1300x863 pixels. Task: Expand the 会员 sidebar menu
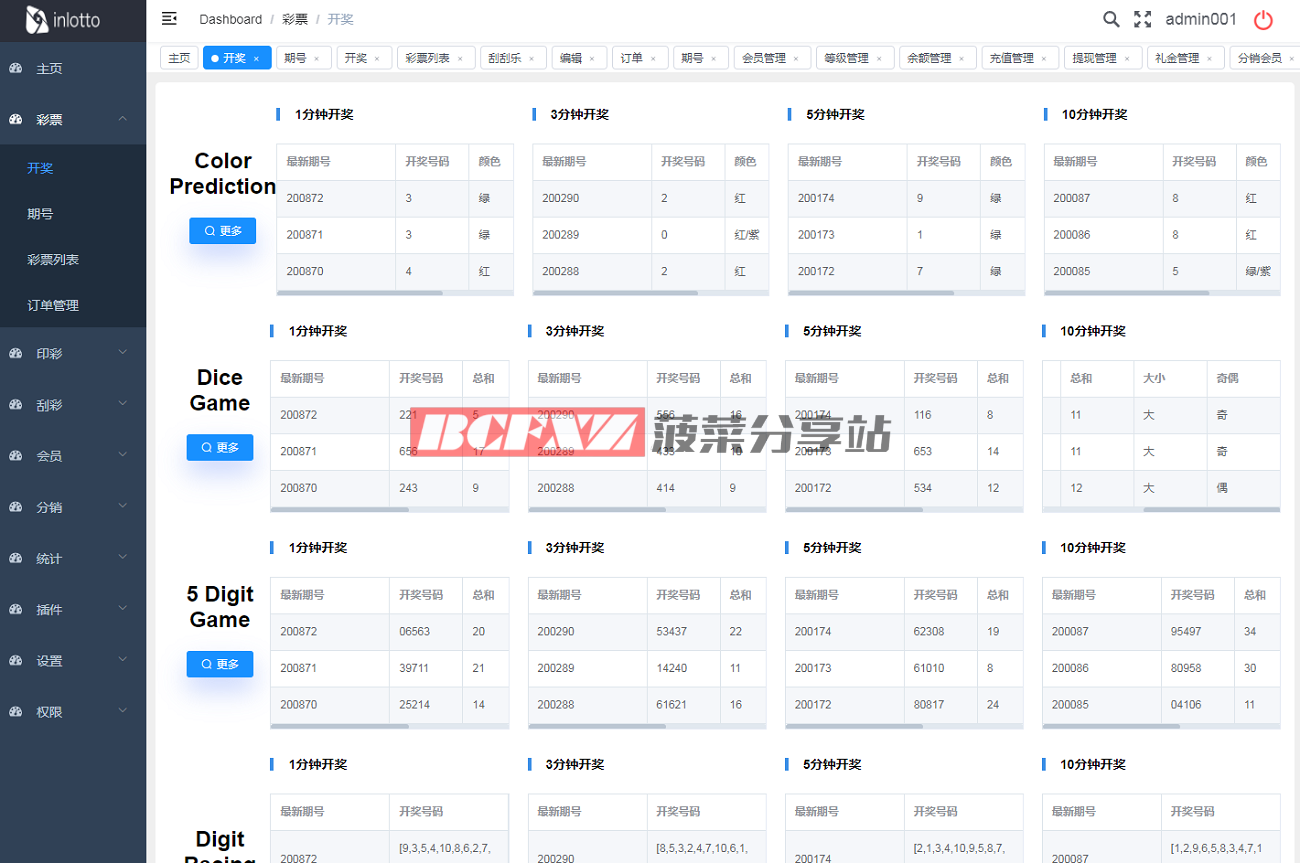point(122,455)
